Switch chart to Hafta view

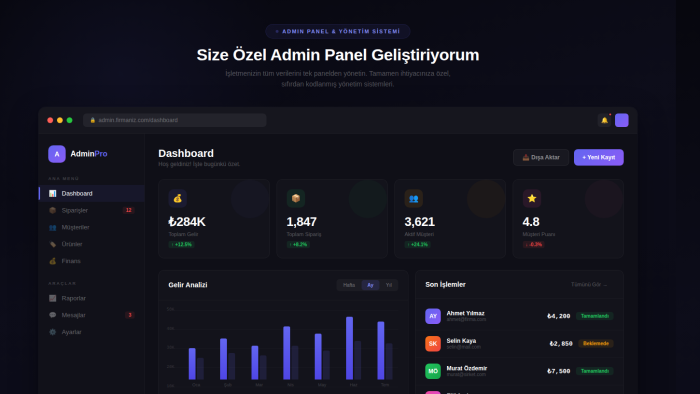point(349,285)
